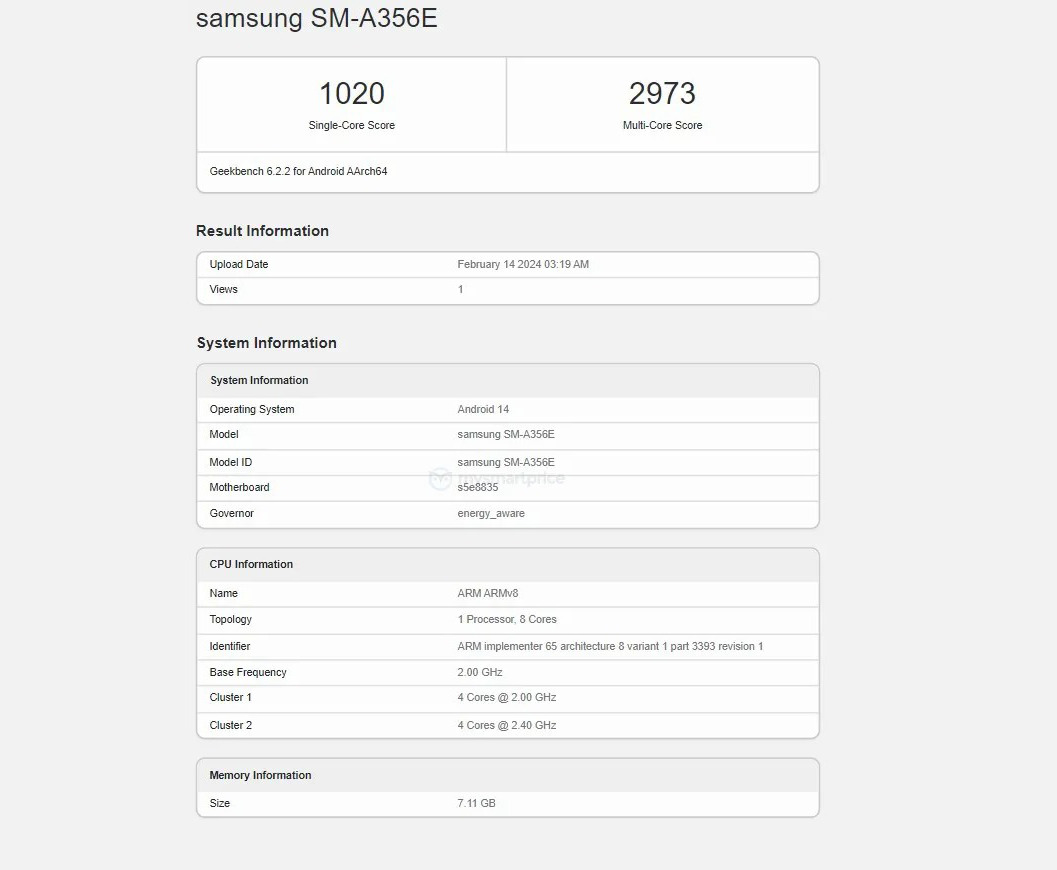This screenshot has height=870, width=1057.
Task: Select the ARM implementer identifier text
Action: (610, 647)
